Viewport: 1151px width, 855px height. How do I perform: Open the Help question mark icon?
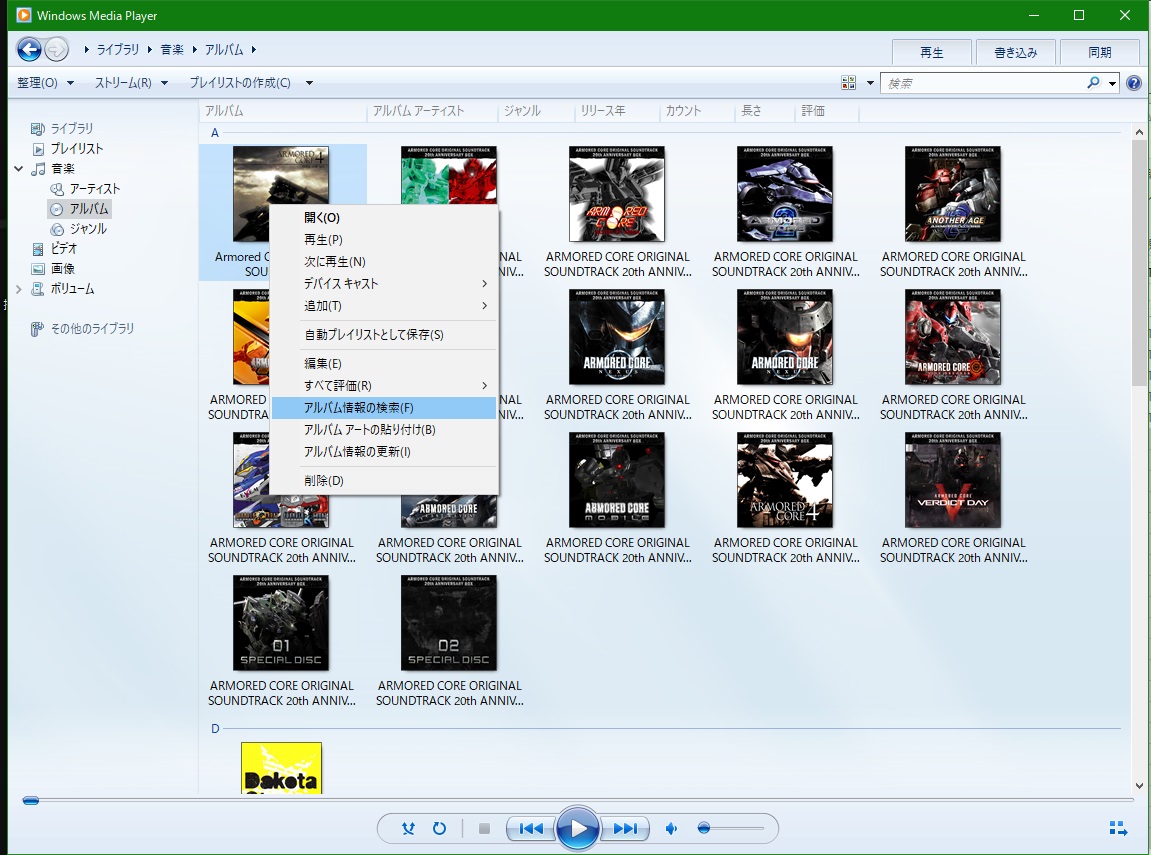1134,83
